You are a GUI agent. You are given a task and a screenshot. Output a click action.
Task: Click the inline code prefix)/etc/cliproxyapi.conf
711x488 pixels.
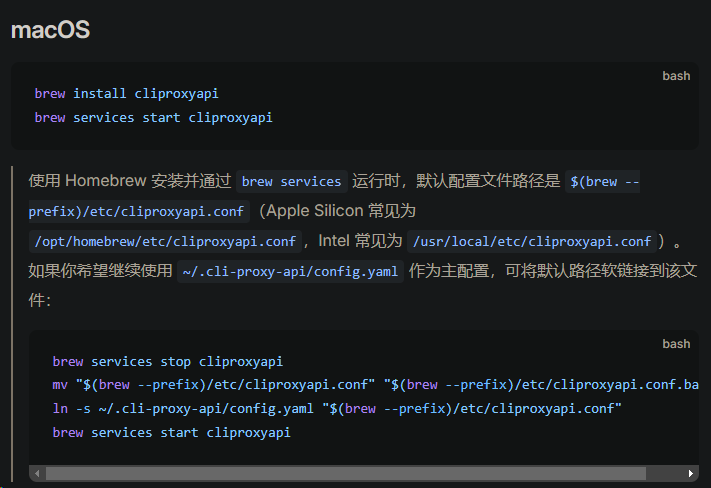click(x=139, y=212)
